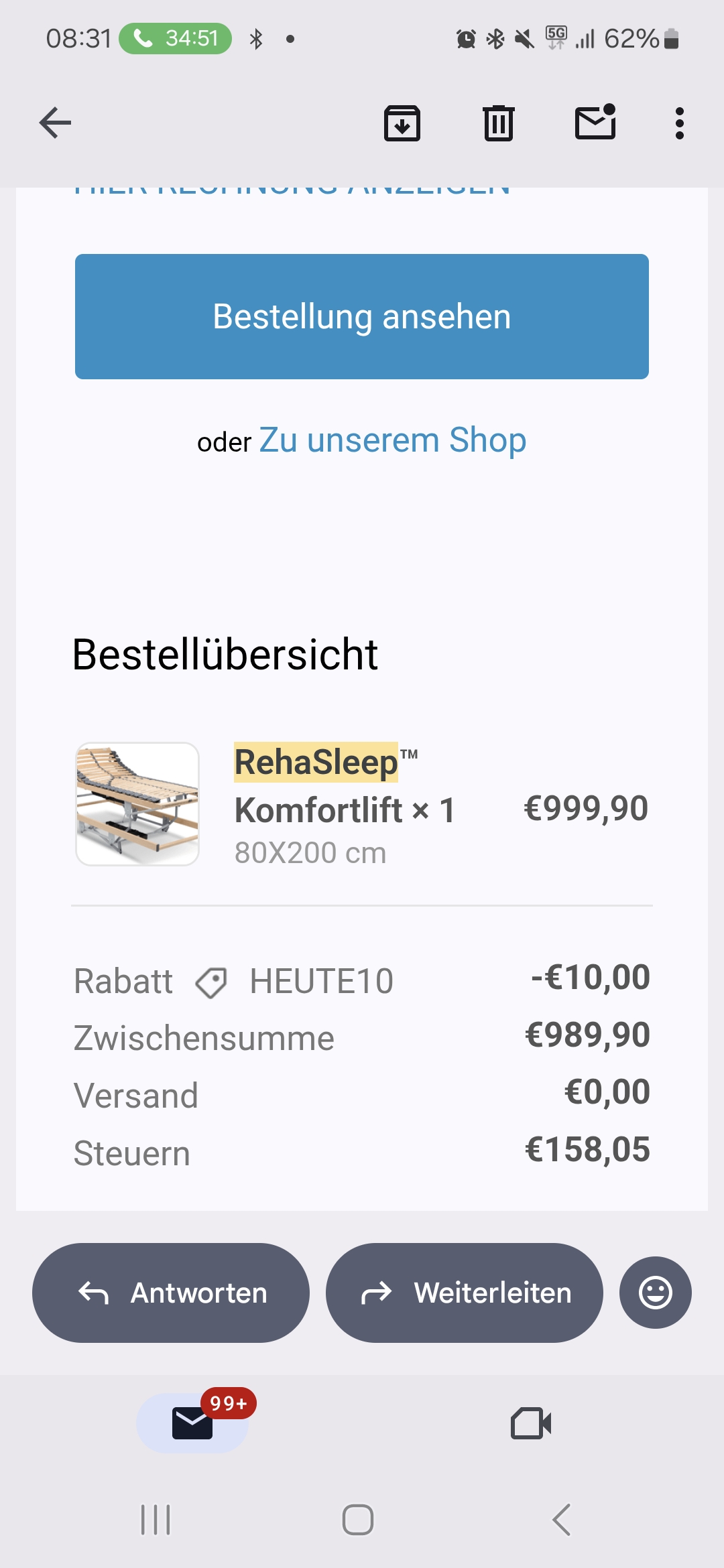Tap the system back navigation chevron
Screen dimensions: 724x1568
pos(562,1520)
